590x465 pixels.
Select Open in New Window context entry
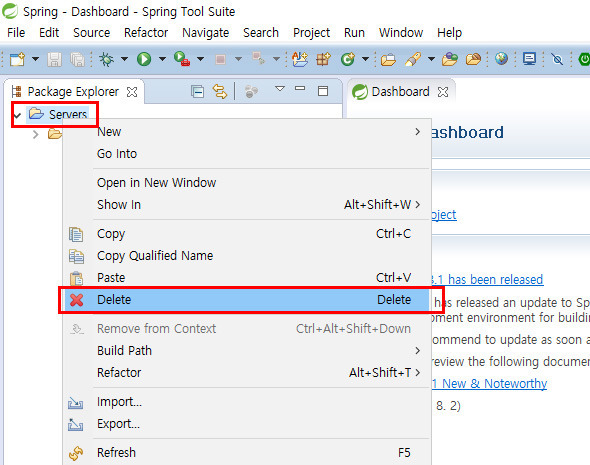[x=247, y=182]
